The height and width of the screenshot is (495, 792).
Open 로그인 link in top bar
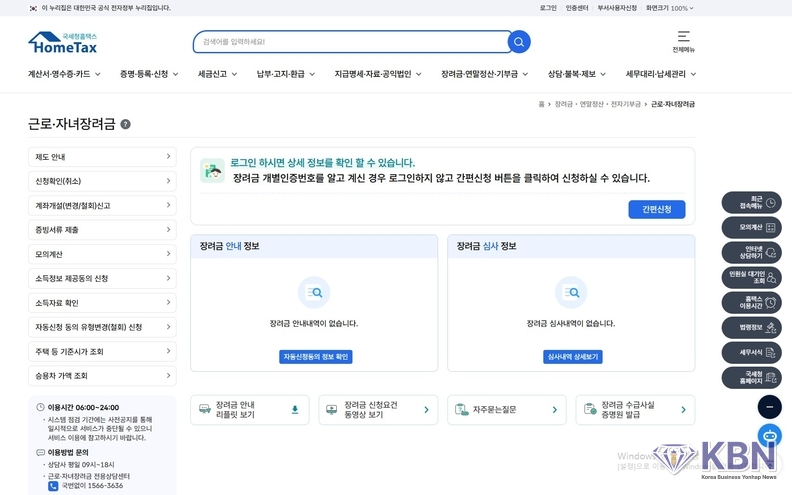[548, 8]
